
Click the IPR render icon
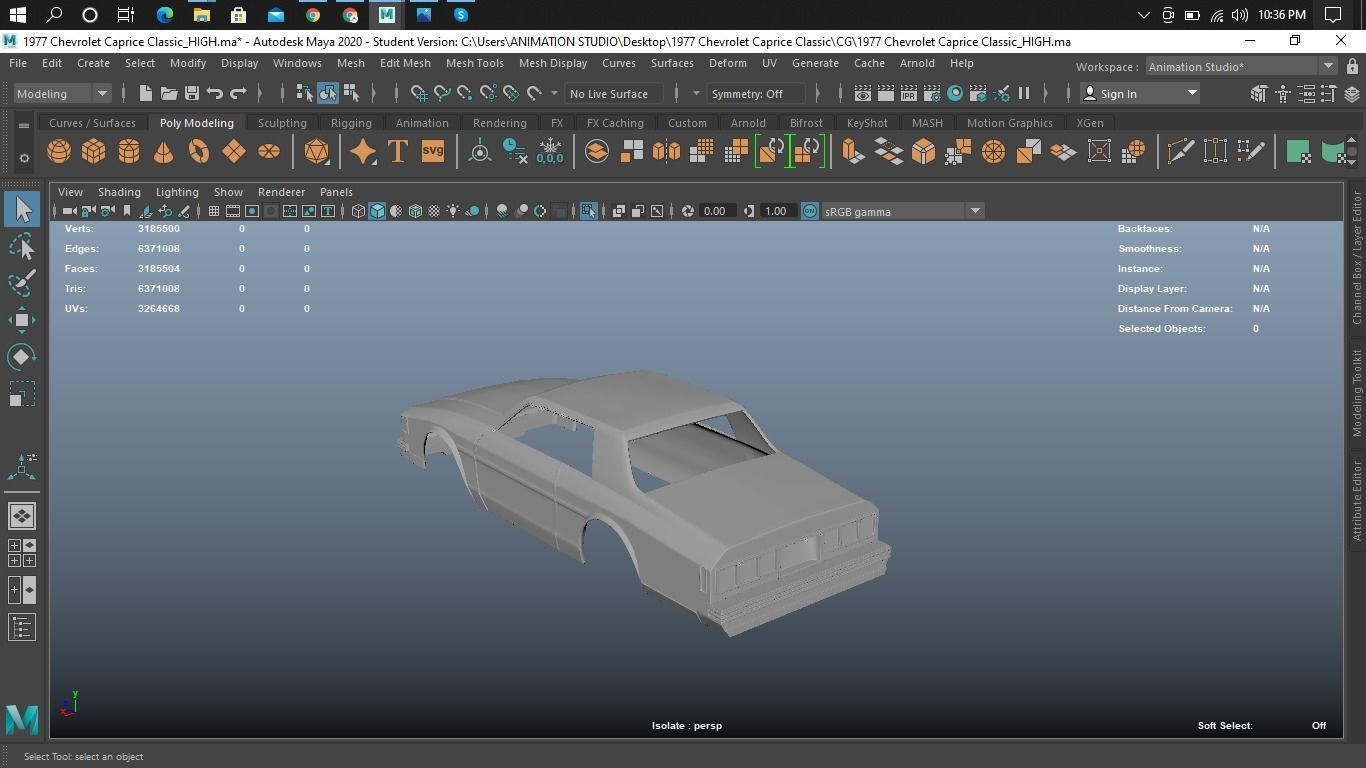pyautogui.click(x=909, y=93)
